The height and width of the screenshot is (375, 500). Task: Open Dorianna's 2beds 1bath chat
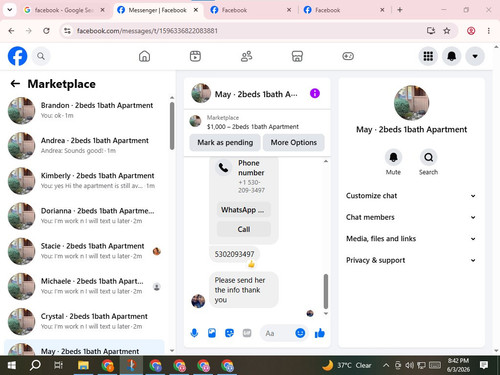point(85,216)
